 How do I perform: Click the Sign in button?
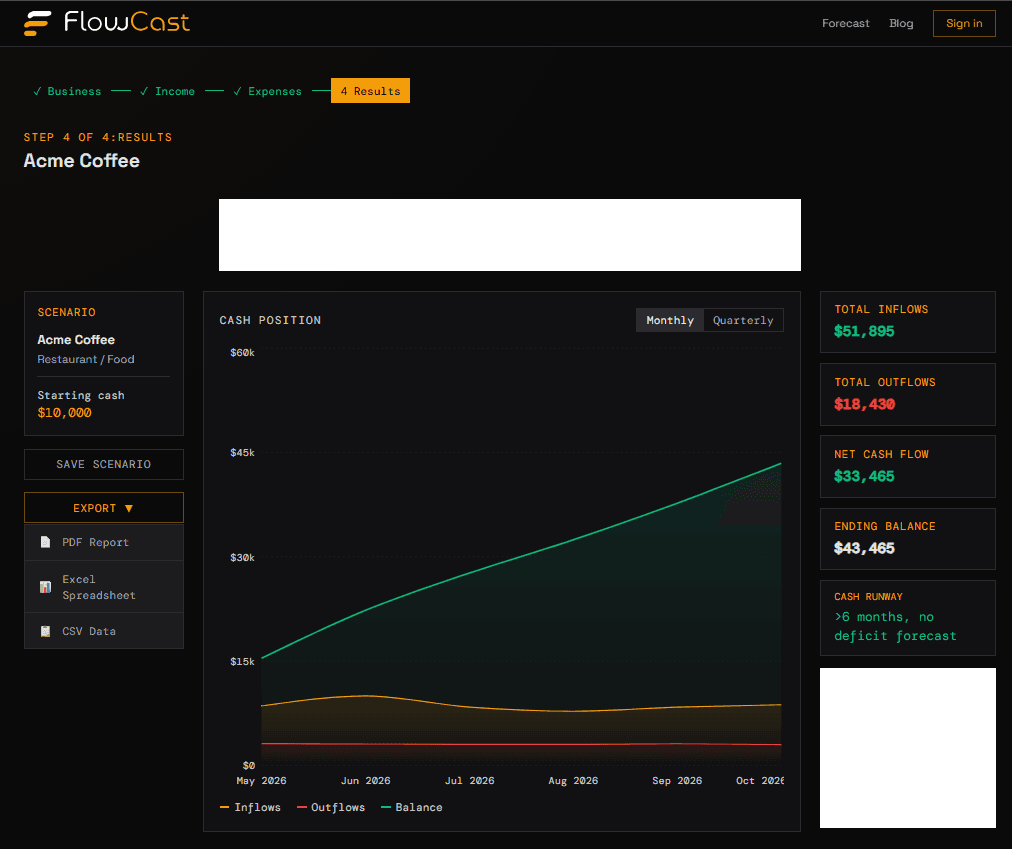[x=964, y=23]
